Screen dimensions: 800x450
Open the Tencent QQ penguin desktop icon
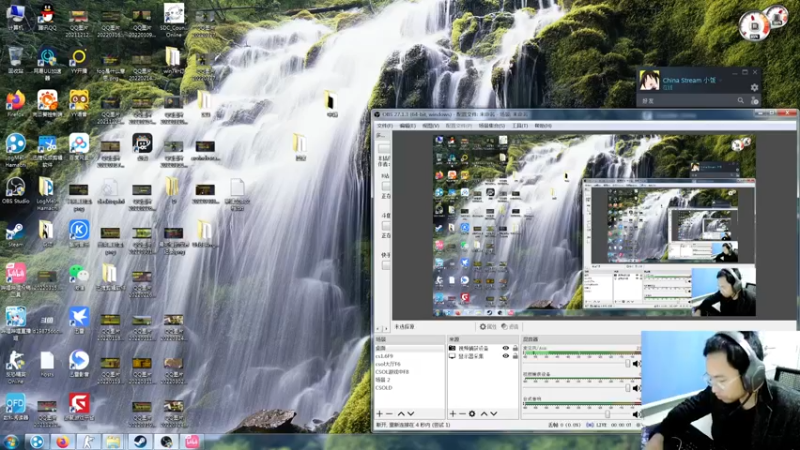(x=47, y=17)
